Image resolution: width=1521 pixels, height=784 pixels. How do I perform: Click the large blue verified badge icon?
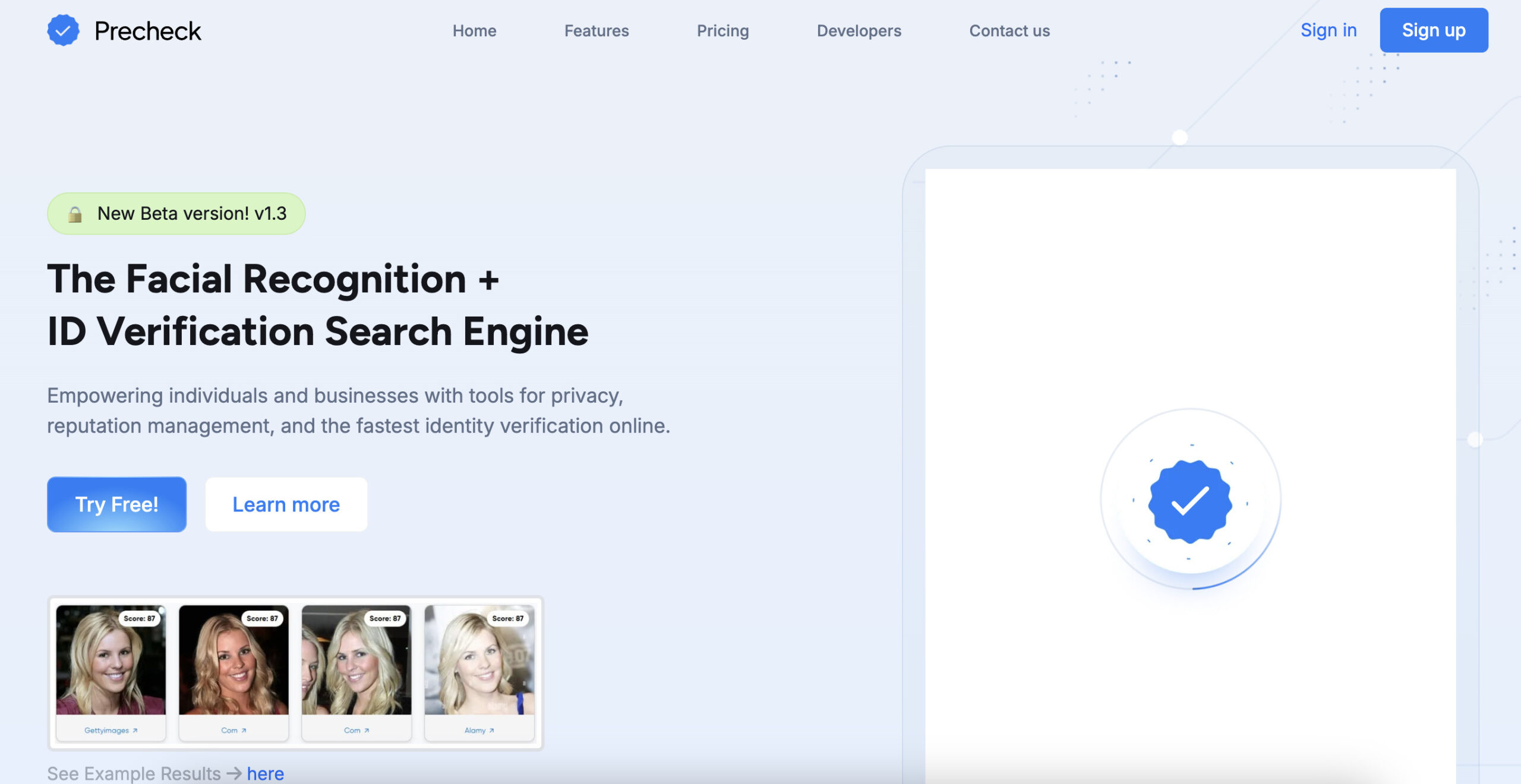point(1190,502)
